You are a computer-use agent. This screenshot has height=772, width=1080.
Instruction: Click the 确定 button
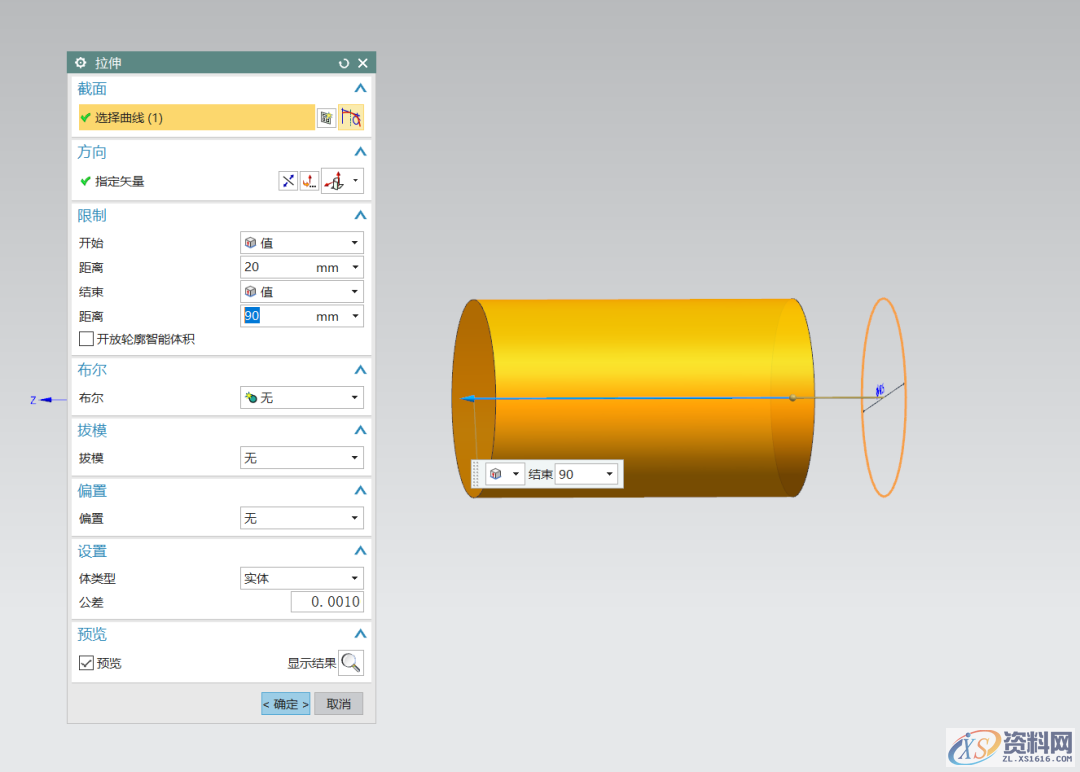[286, 704]
